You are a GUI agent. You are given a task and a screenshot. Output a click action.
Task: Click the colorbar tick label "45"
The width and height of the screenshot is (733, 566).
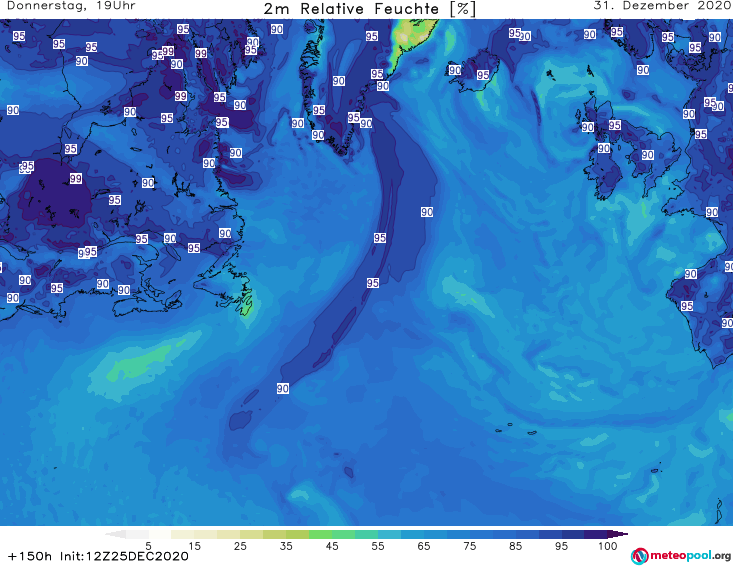pos(332,546)
